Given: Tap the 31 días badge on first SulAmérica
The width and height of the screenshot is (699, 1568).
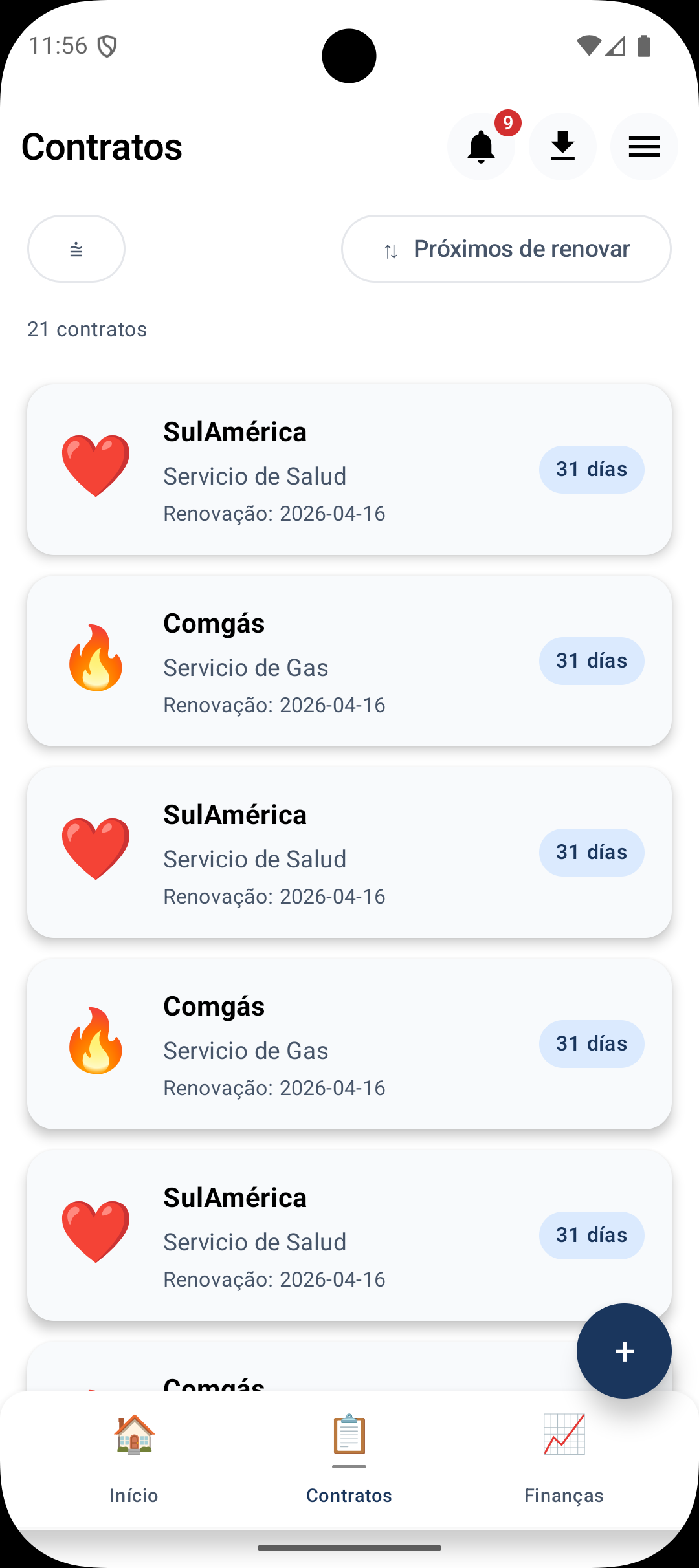Looking at the screenshot, I should (x=592, y=470).
